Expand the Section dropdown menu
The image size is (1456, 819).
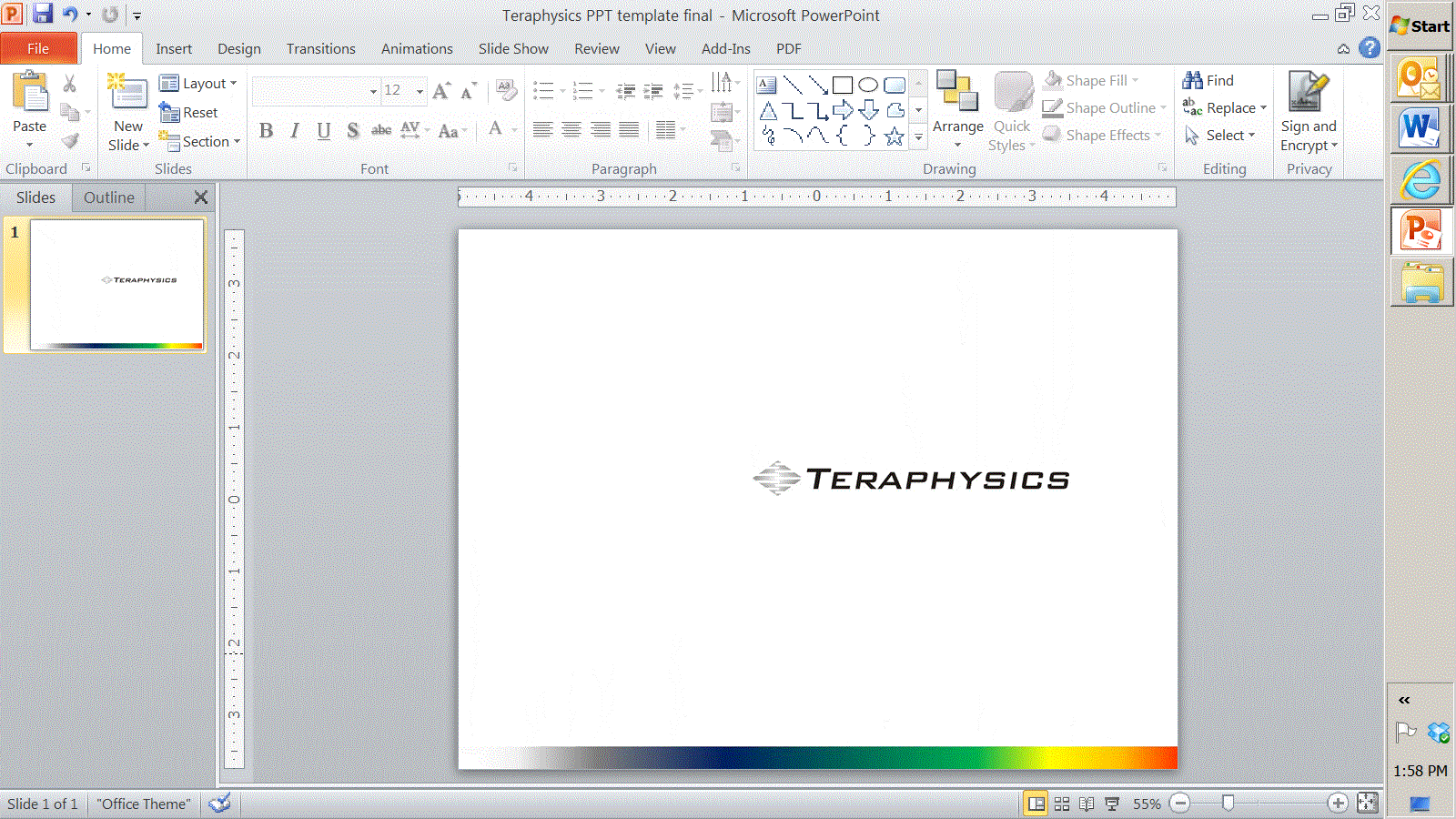coord(199,142)
